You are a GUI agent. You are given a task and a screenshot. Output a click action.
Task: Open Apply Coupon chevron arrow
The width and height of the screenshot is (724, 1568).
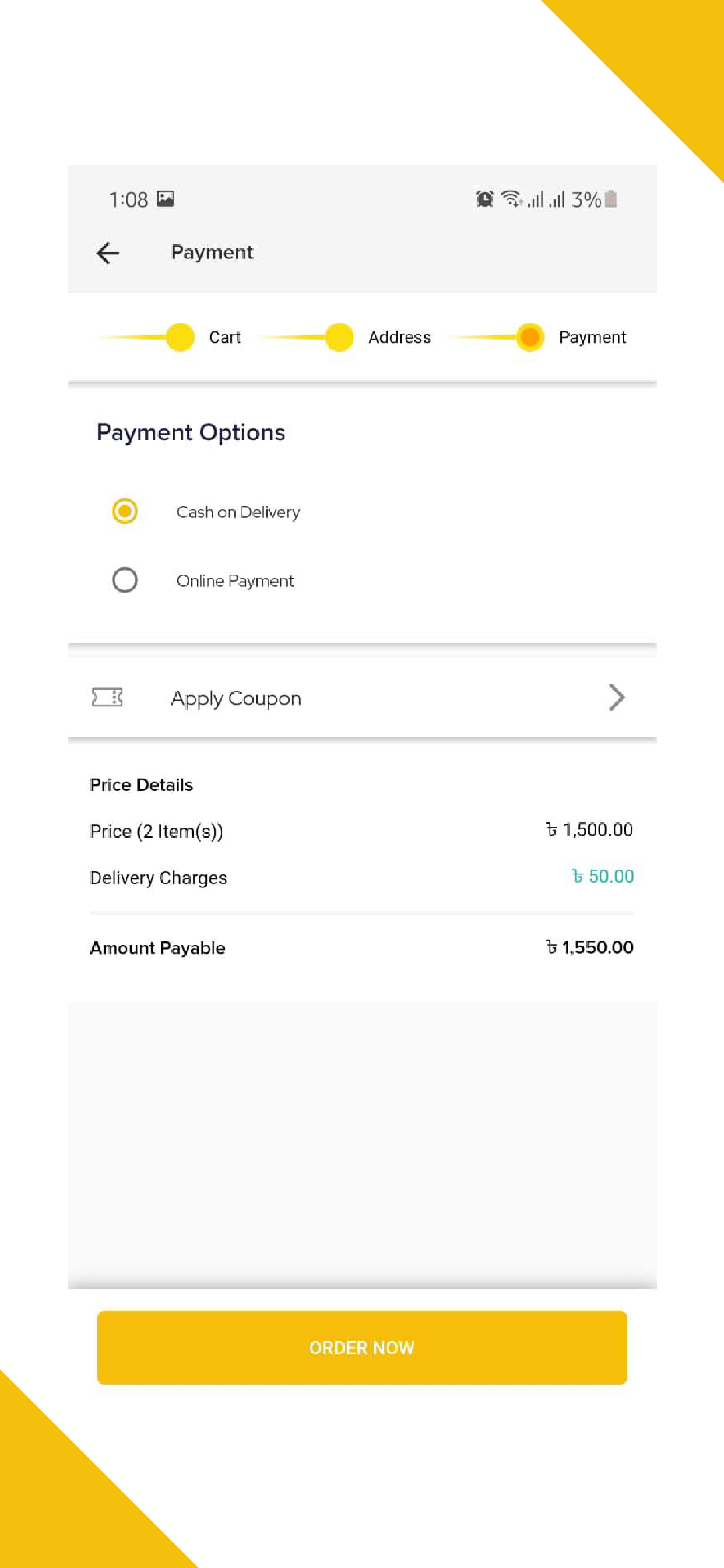click(x=616, y=697)
